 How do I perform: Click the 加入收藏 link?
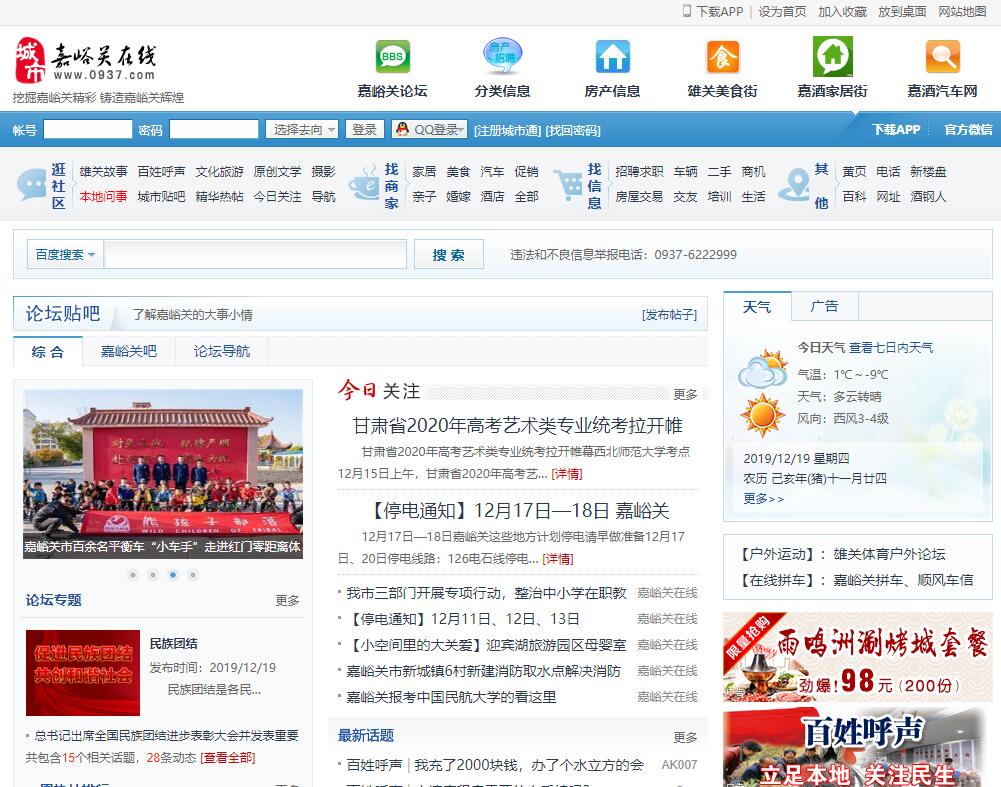click(x=842, y=11)
